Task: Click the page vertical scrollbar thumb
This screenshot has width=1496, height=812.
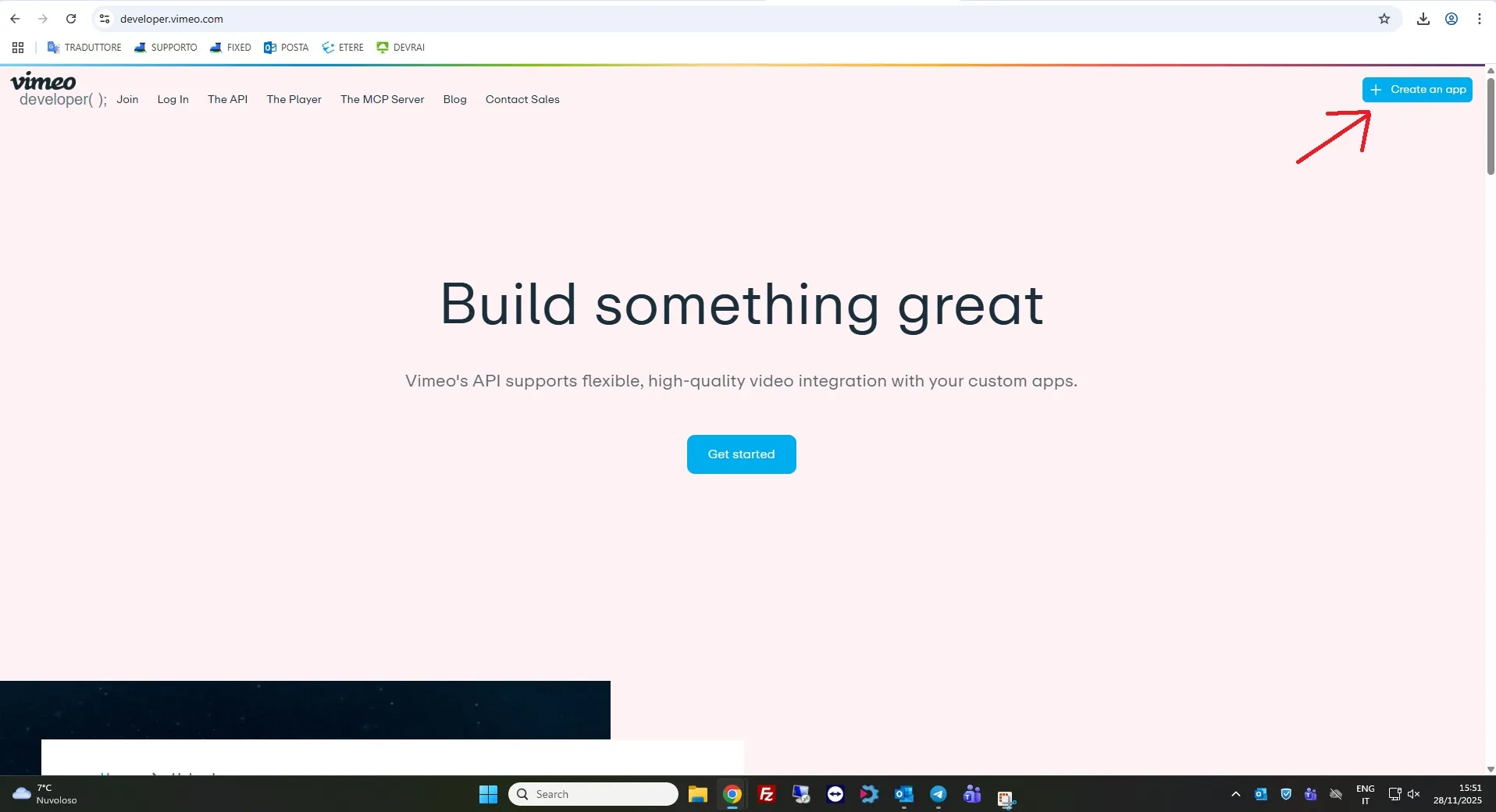Action: click(1490, 125)
